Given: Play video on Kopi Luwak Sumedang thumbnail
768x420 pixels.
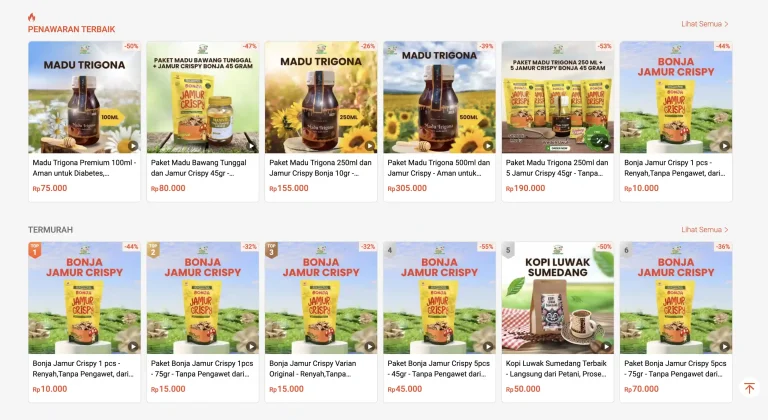Looking at the screenshot, I should [x=606, y=346].
